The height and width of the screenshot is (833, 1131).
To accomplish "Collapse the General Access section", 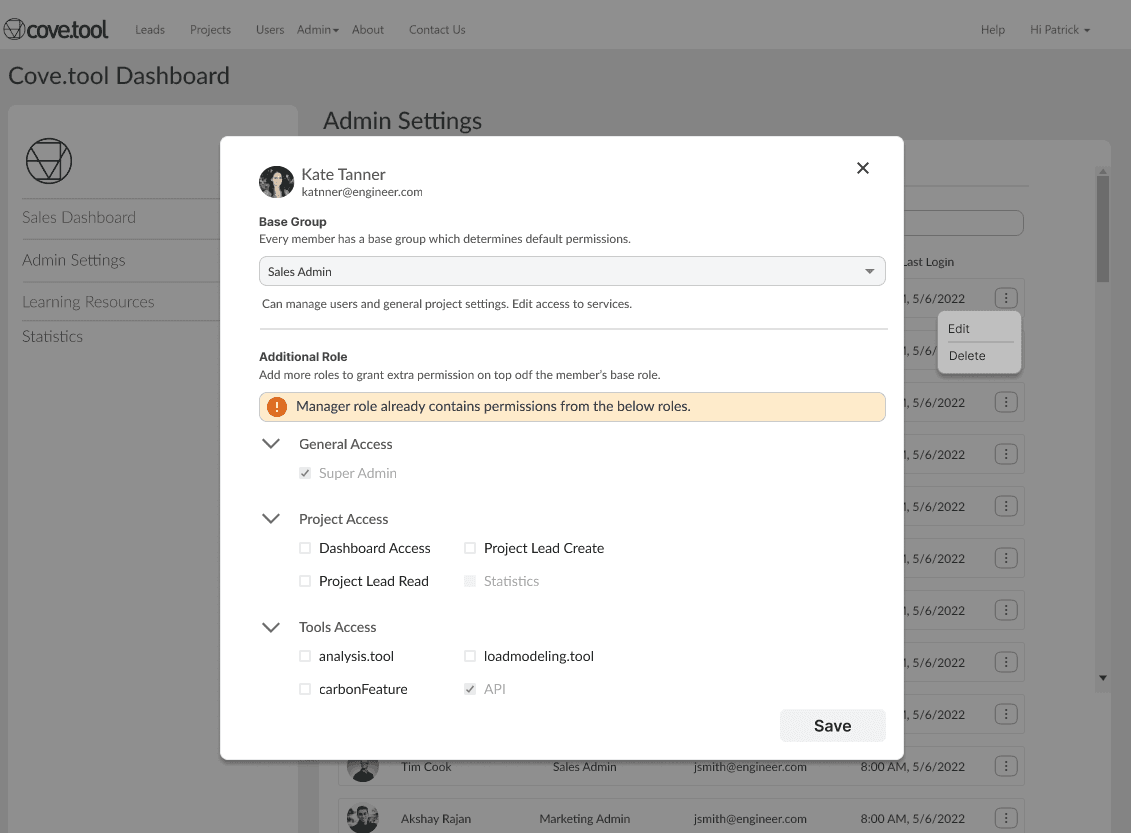I will (x=270, y=444).
